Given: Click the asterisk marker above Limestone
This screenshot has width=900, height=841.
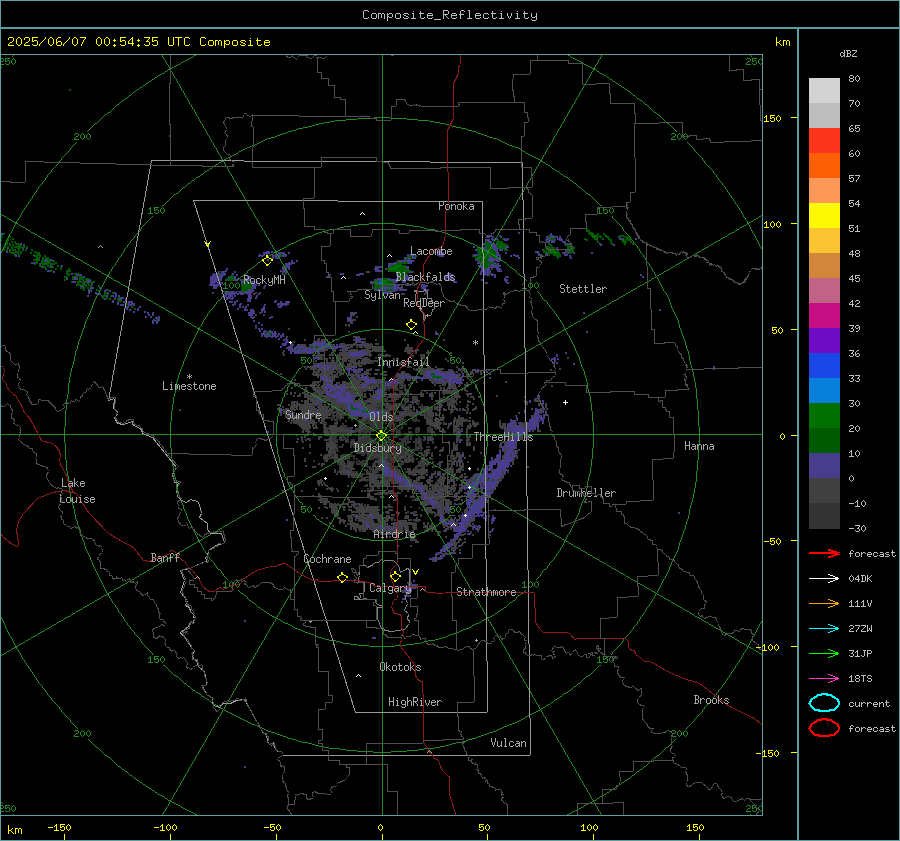Looking at the screenshot, I should coord(189,377).
